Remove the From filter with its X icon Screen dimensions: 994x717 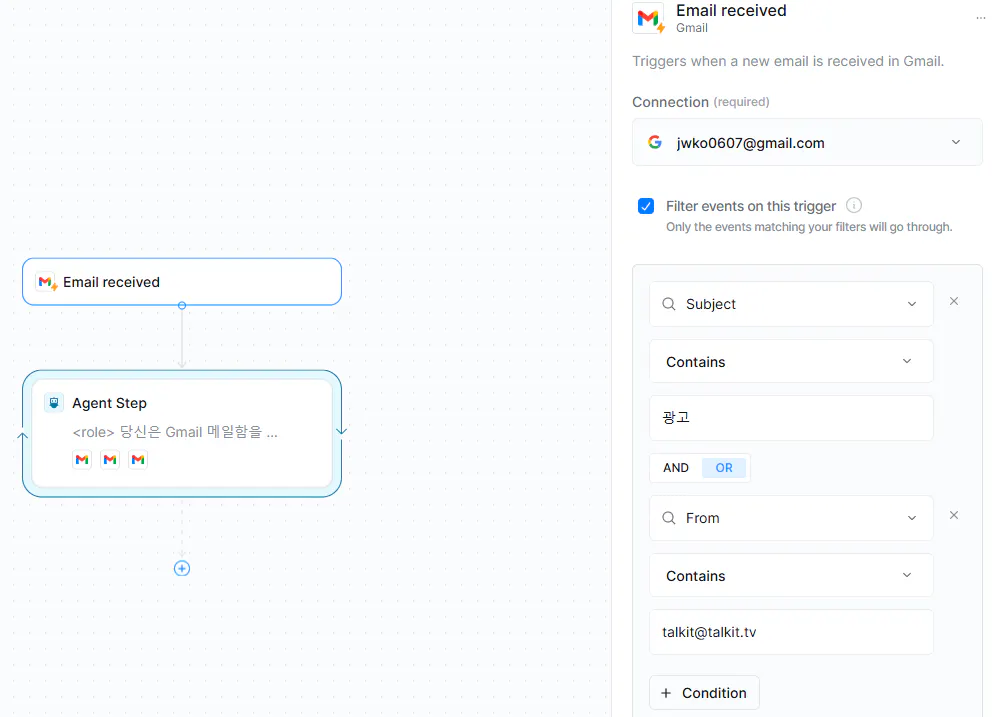pyautogui.click(x=953, y=514)
